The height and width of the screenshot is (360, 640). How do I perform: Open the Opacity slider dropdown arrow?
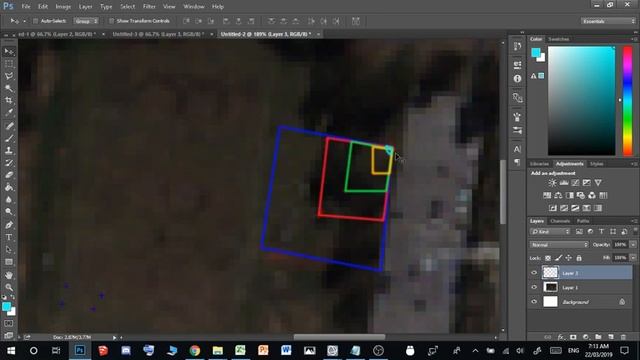pos(633,244)
